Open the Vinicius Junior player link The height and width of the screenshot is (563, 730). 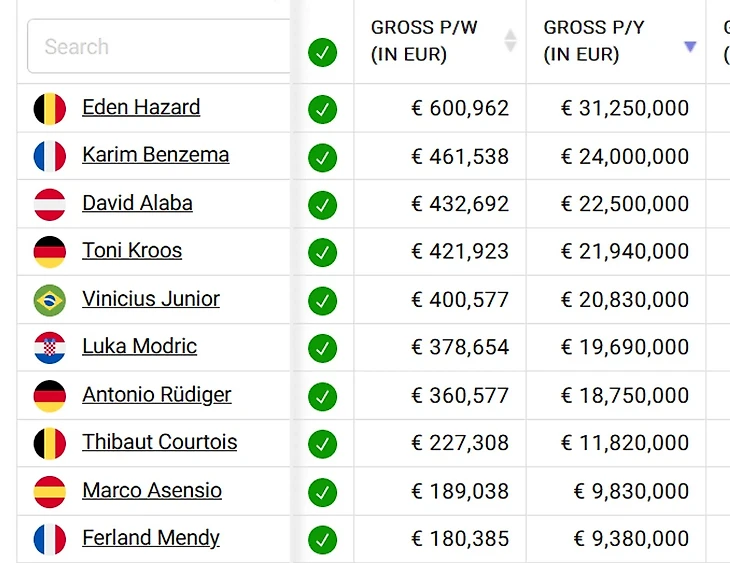click(x=151, y=299)
